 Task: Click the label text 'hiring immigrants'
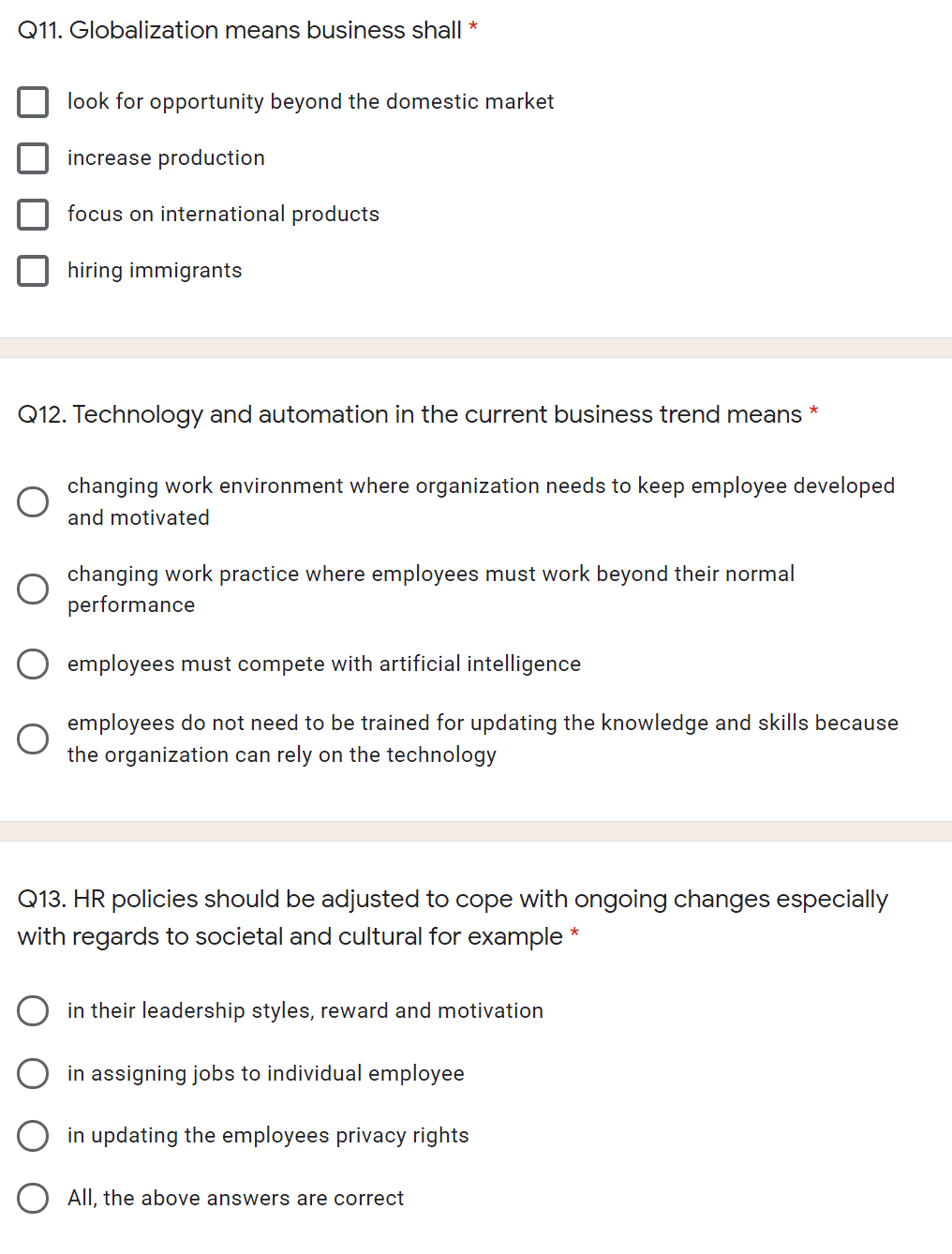(x=154, y=270)
